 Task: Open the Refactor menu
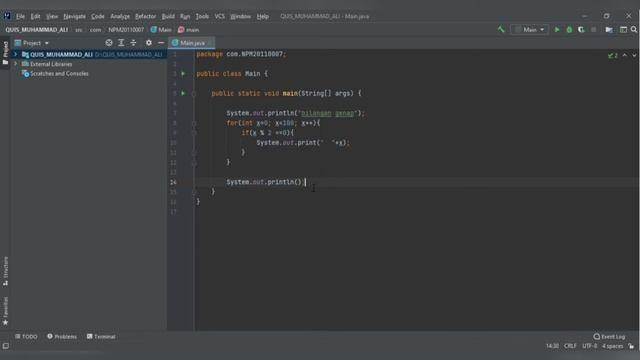146,16
